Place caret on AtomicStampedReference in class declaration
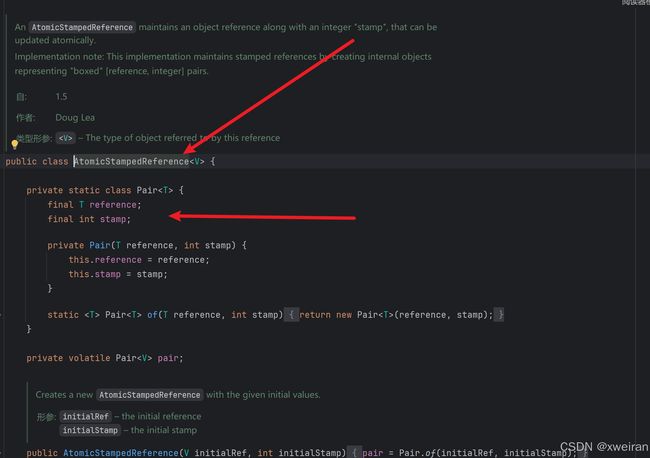650x458 pixels. click(131, 162)
